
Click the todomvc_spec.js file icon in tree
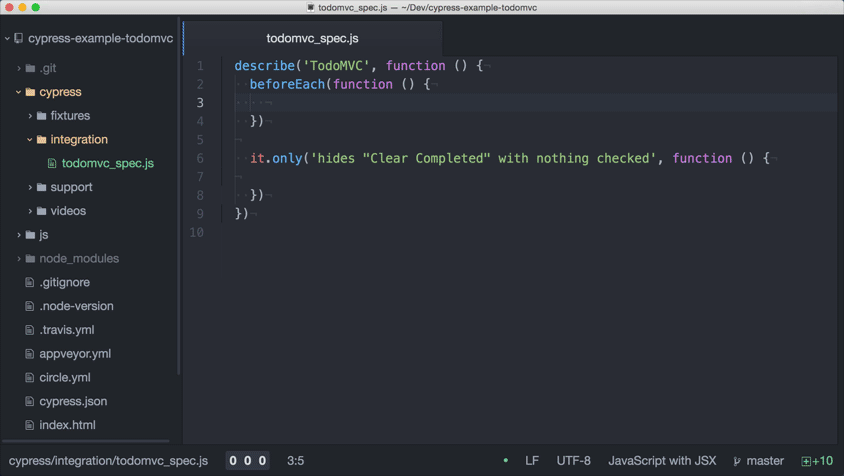(x=52, y=163)
